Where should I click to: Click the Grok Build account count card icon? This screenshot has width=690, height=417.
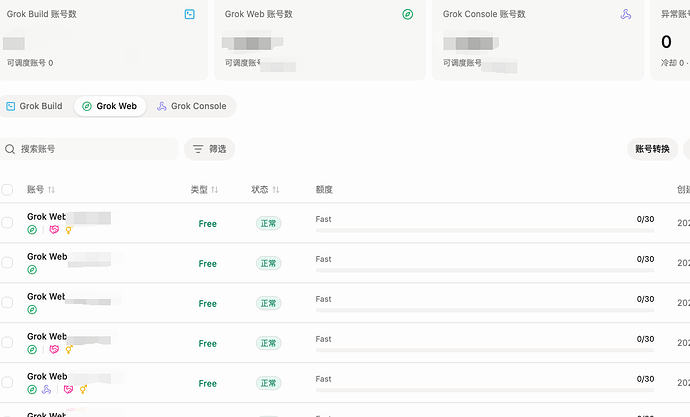190,14
